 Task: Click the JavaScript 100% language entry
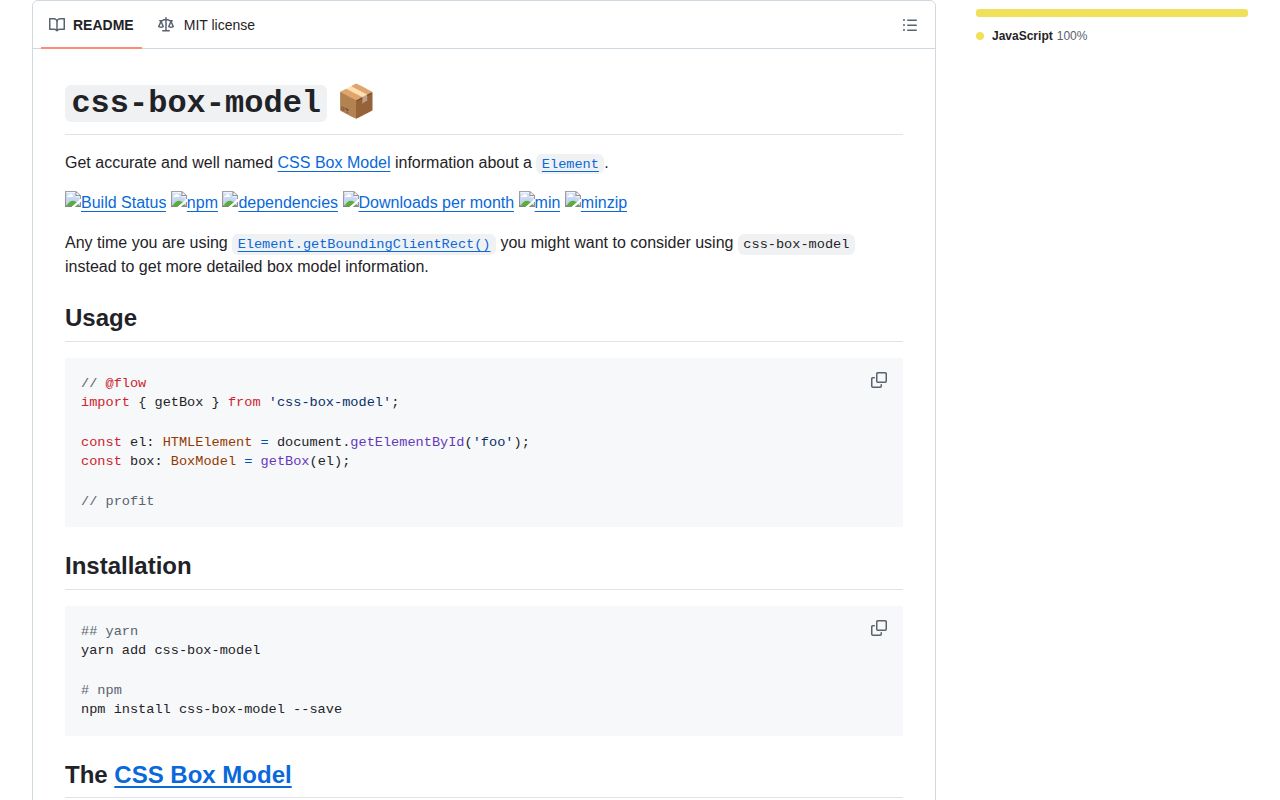click(1032, 36)
